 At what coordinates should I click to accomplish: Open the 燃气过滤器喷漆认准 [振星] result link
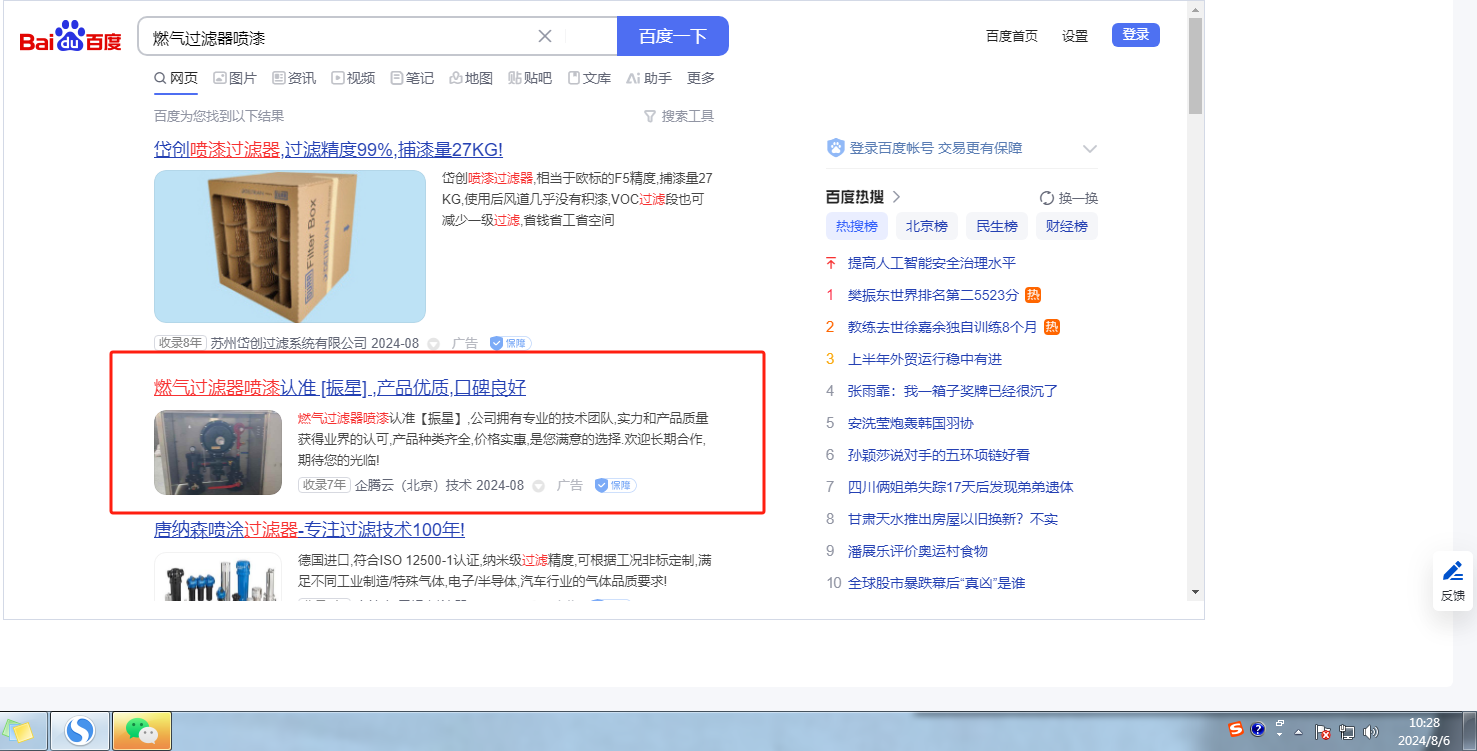(x=340, y=388)
